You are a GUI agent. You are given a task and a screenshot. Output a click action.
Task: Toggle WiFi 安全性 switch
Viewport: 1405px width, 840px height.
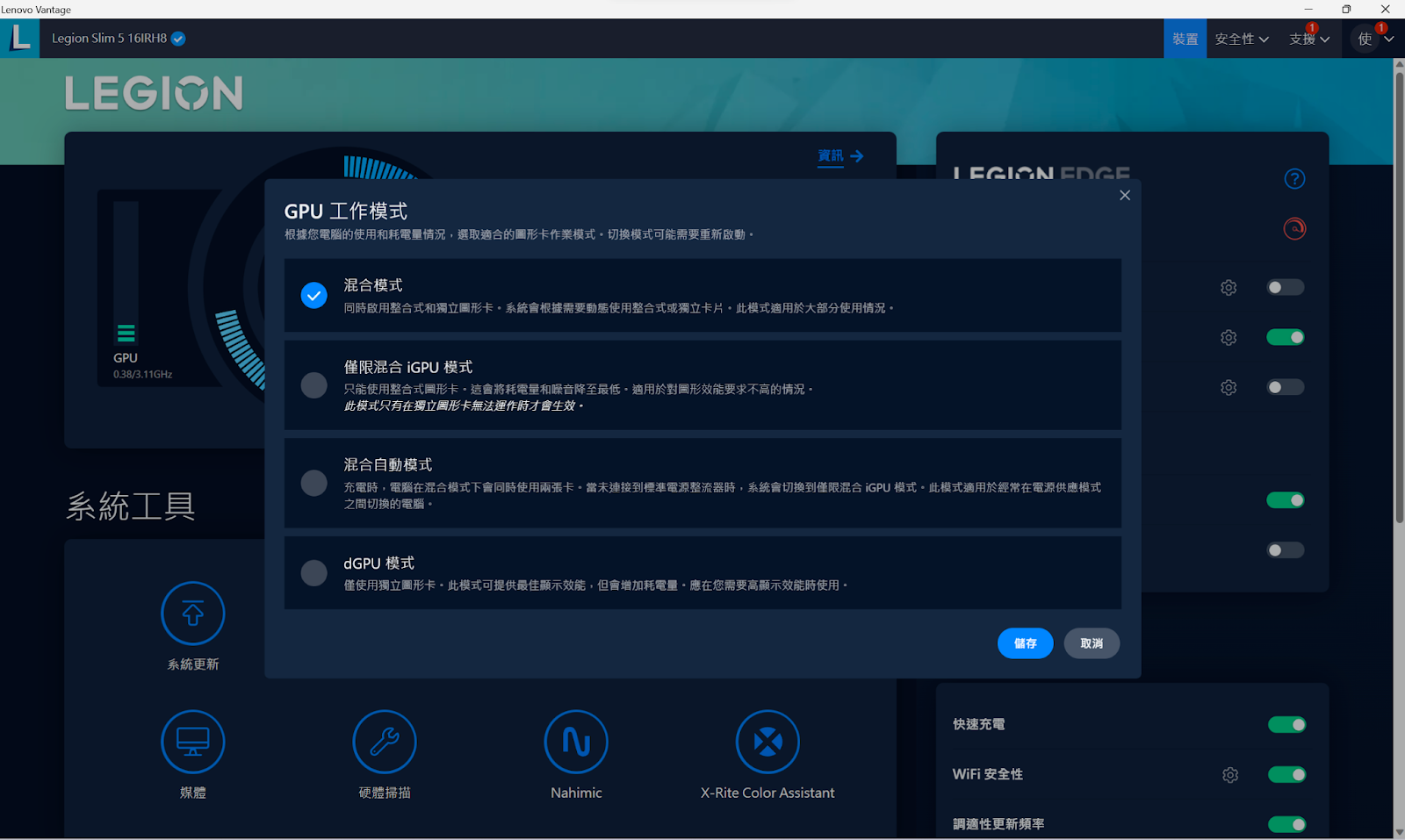(x=1286, y=774)
